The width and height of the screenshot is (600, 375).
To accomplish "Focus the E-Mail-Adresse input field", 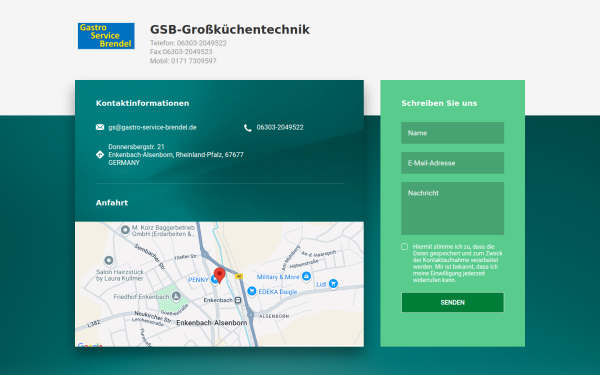I will (453, 163).
